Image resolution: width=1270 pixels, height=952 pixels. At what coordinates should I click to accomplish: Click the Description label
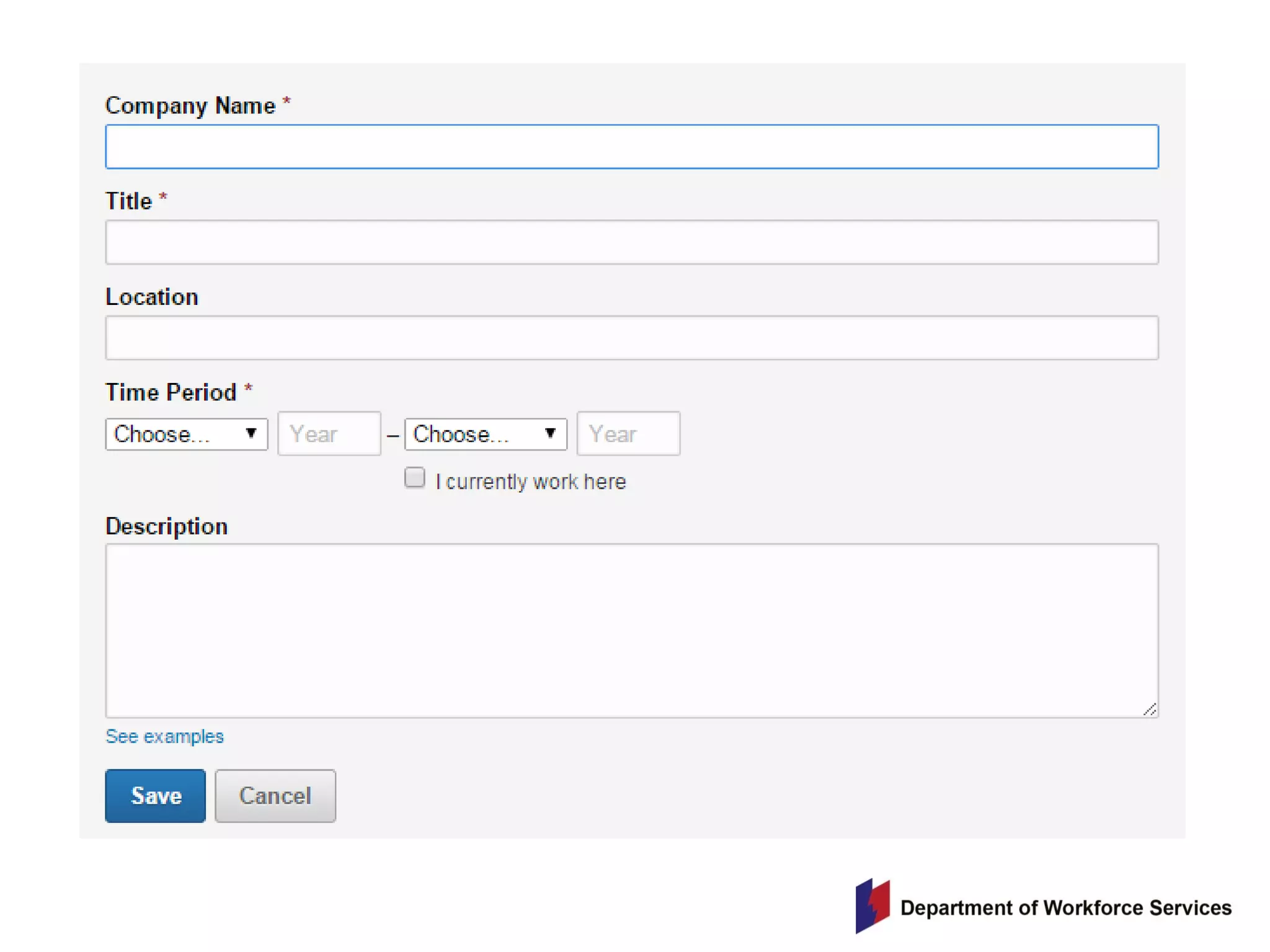pos(166,526)
